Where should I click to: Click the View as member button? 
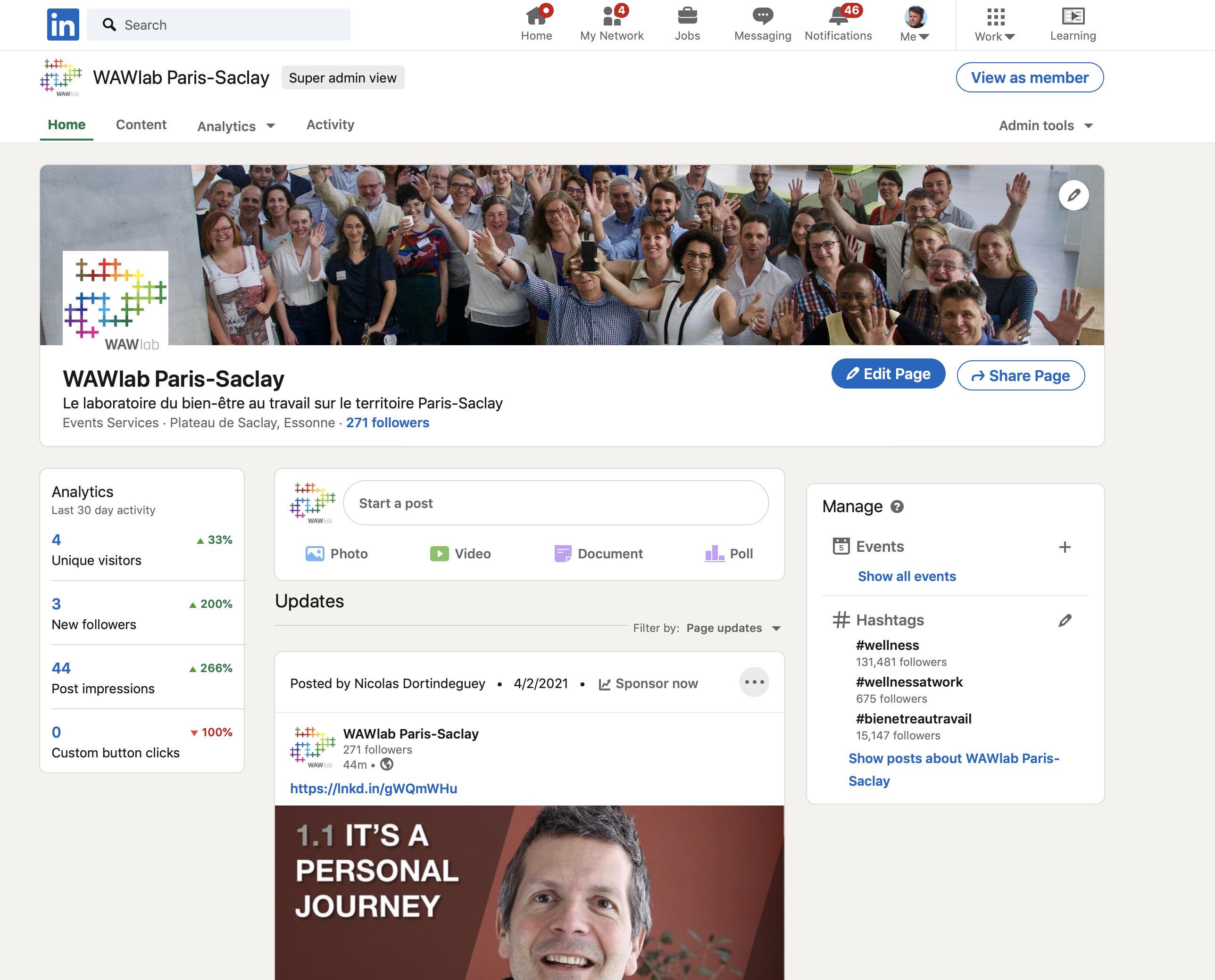[x=1029, y=77]
